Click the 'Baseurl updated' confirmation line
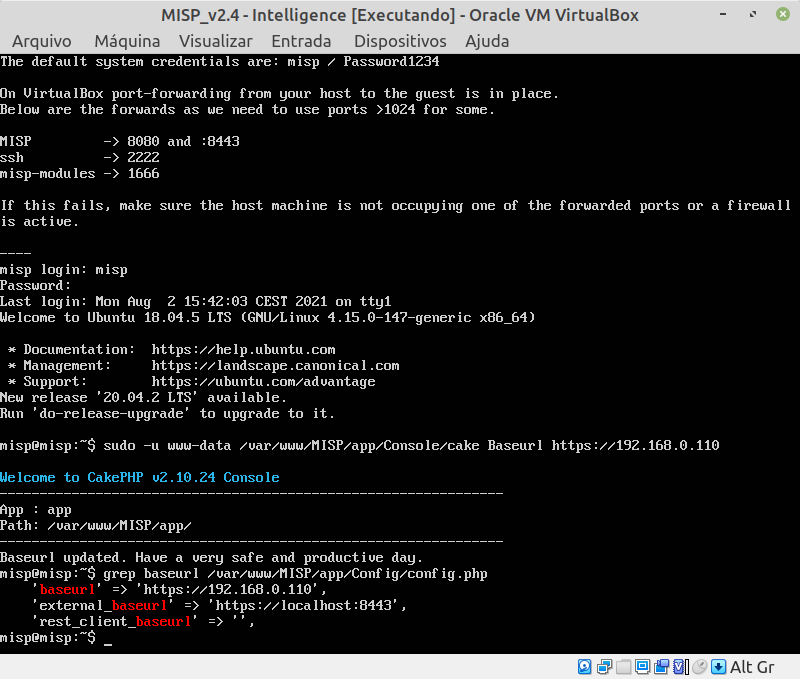 pos(211,558)
